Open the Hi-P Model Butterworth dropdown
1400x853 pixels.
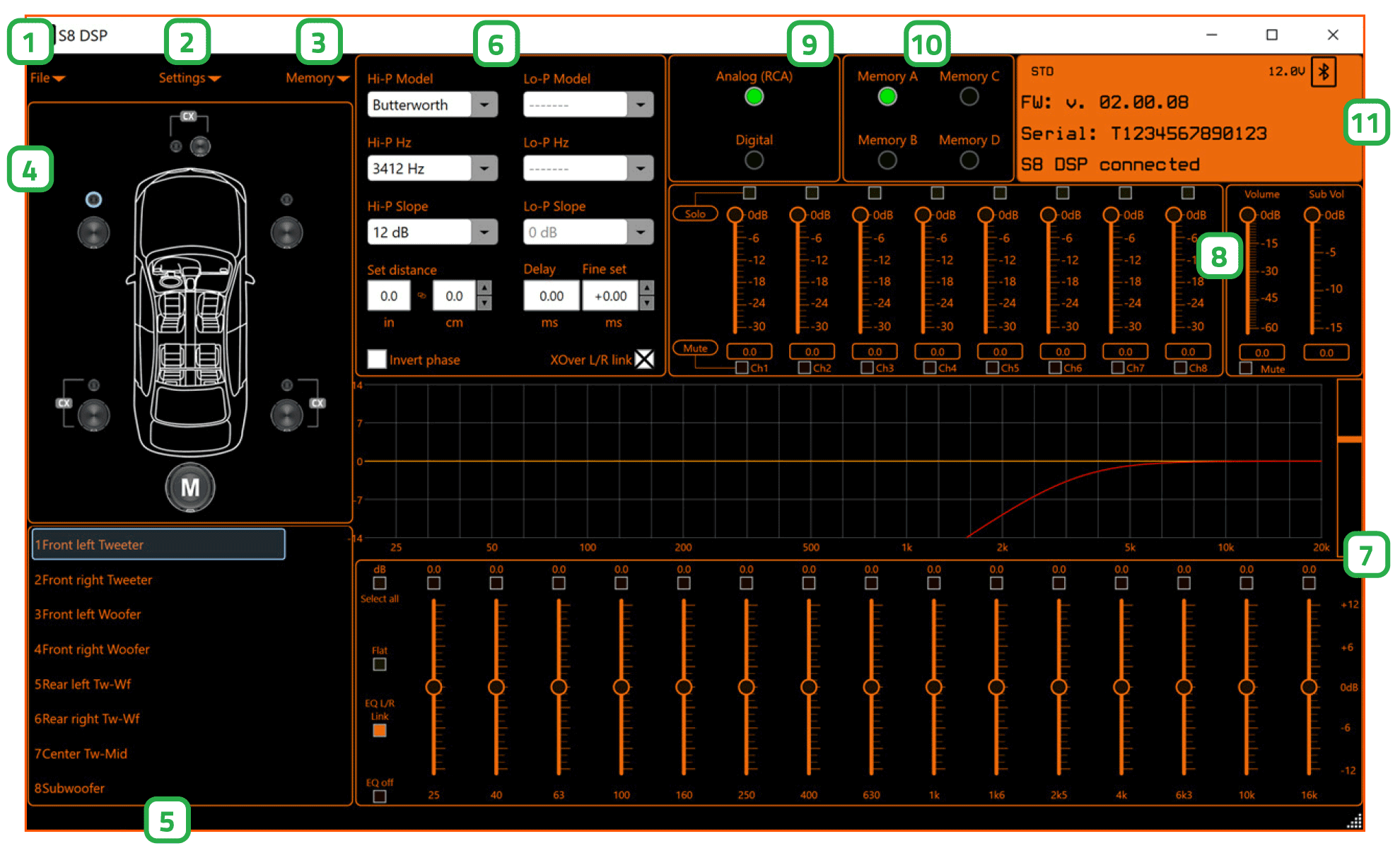(x=484, y=105)
